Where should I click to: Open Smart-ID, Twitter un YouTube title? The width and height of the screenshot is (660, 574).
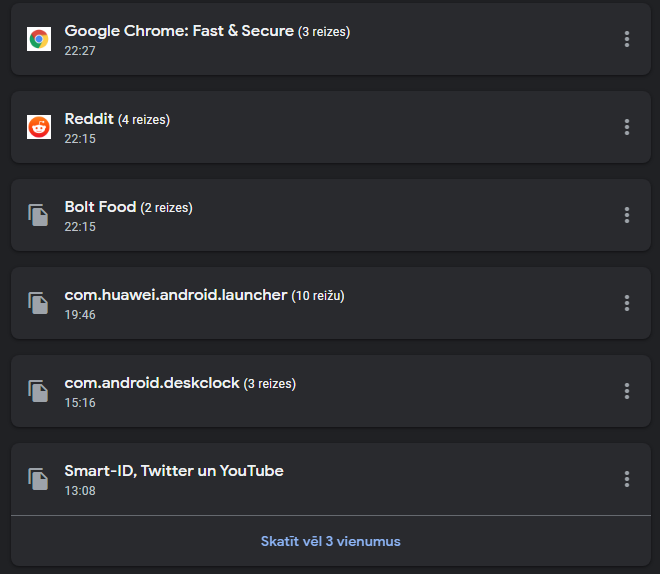174,471
